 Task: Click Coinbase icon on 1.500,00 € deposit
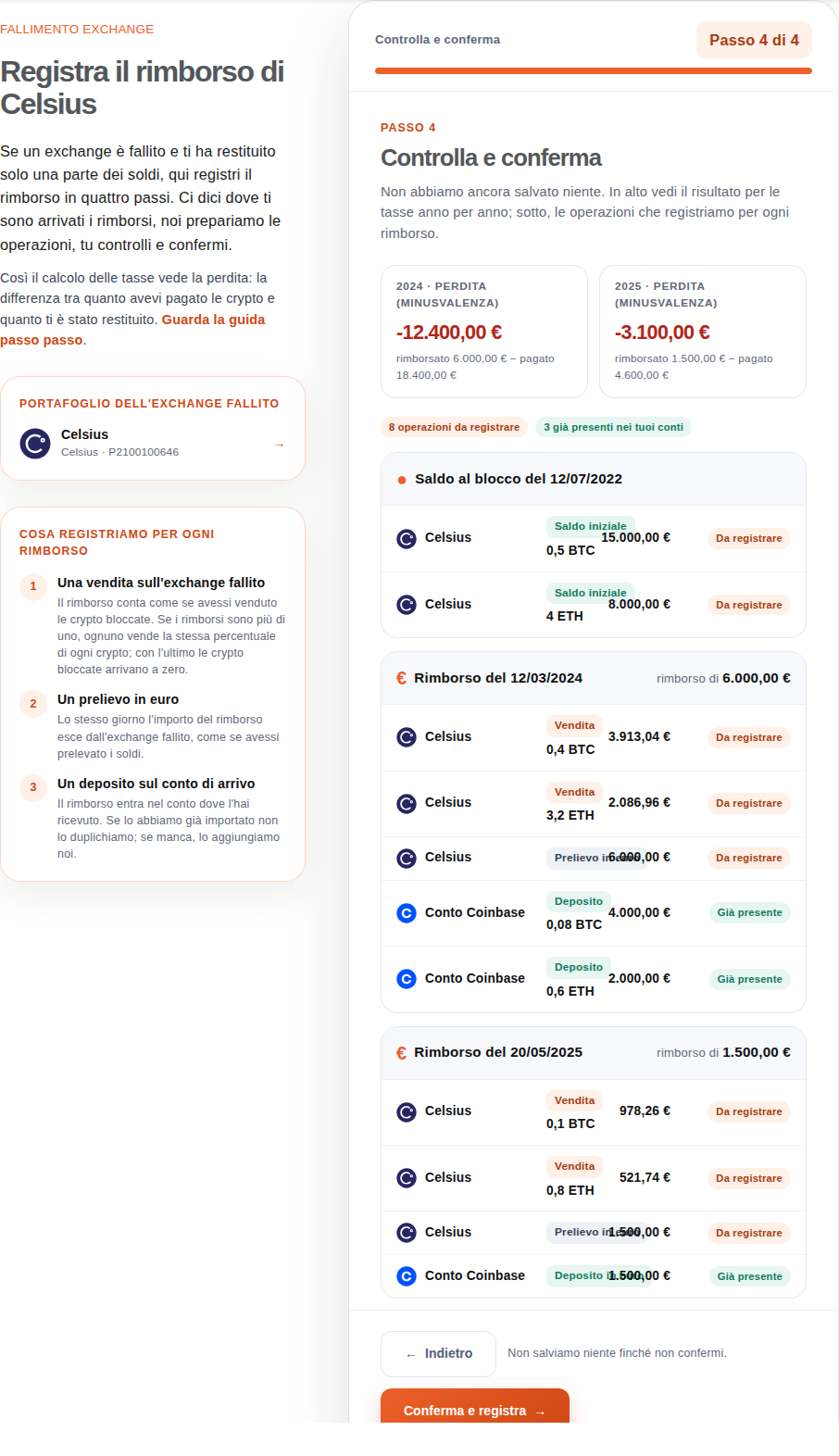pos(407,1276)
